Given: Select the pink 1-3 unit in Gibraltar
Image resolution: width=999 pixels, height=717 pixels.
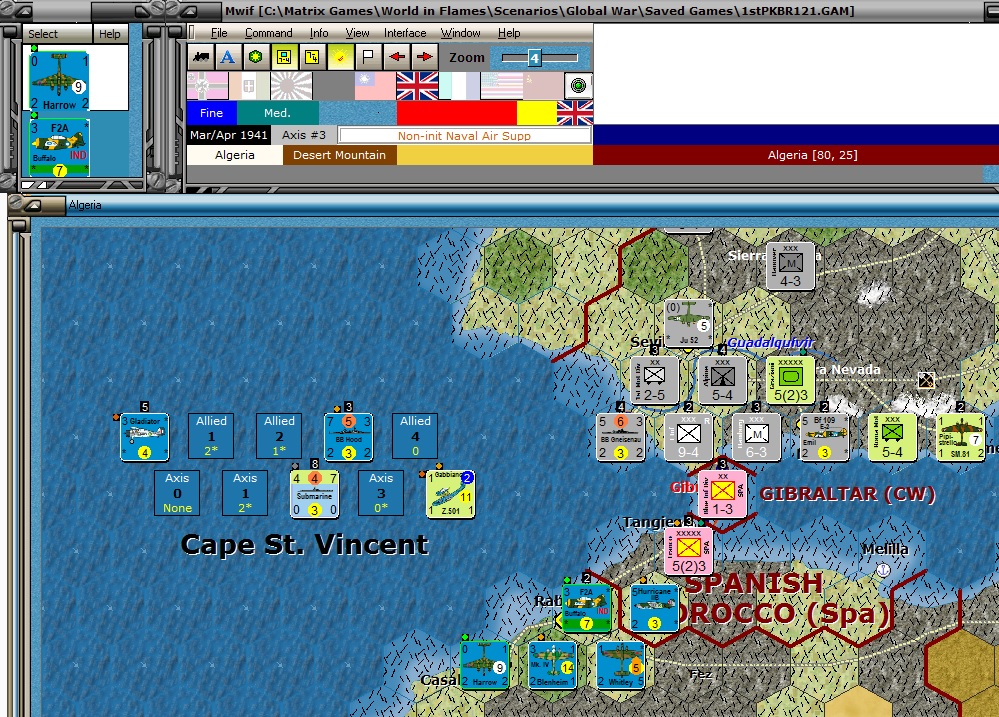Looking at the screenshot, I should pos(722,495).
